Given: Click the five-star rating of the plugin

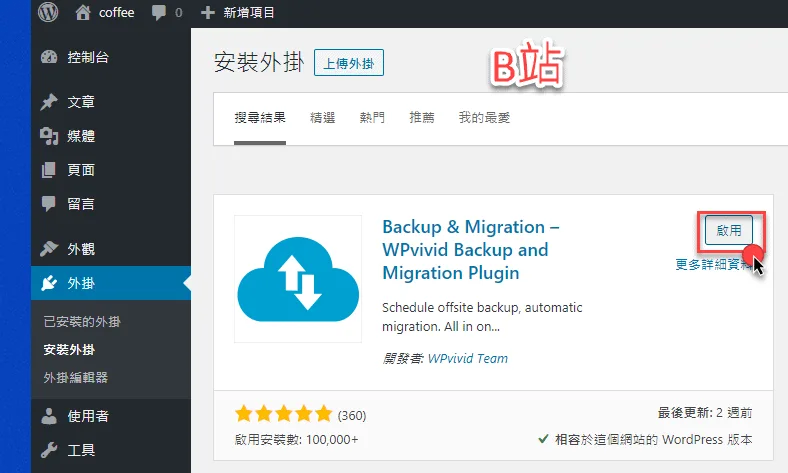Looking at the screenshot, I should (283, 414).
